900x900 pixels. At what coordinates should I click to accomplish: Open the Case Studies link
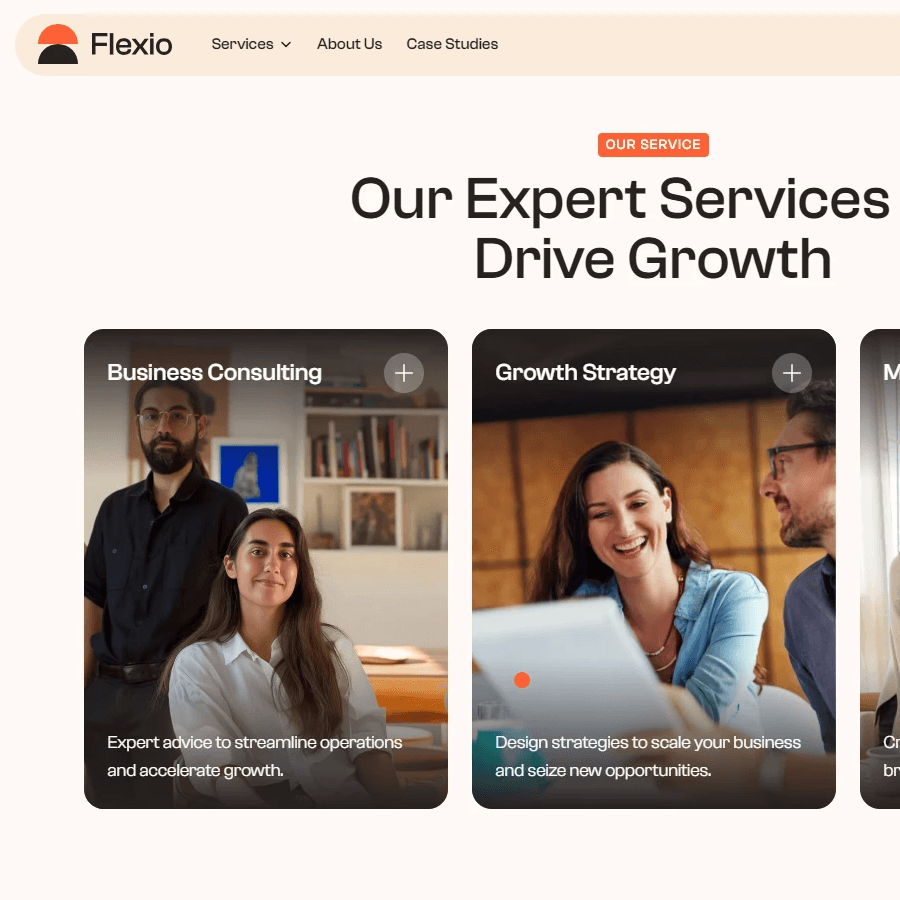(x=452, y=44)
